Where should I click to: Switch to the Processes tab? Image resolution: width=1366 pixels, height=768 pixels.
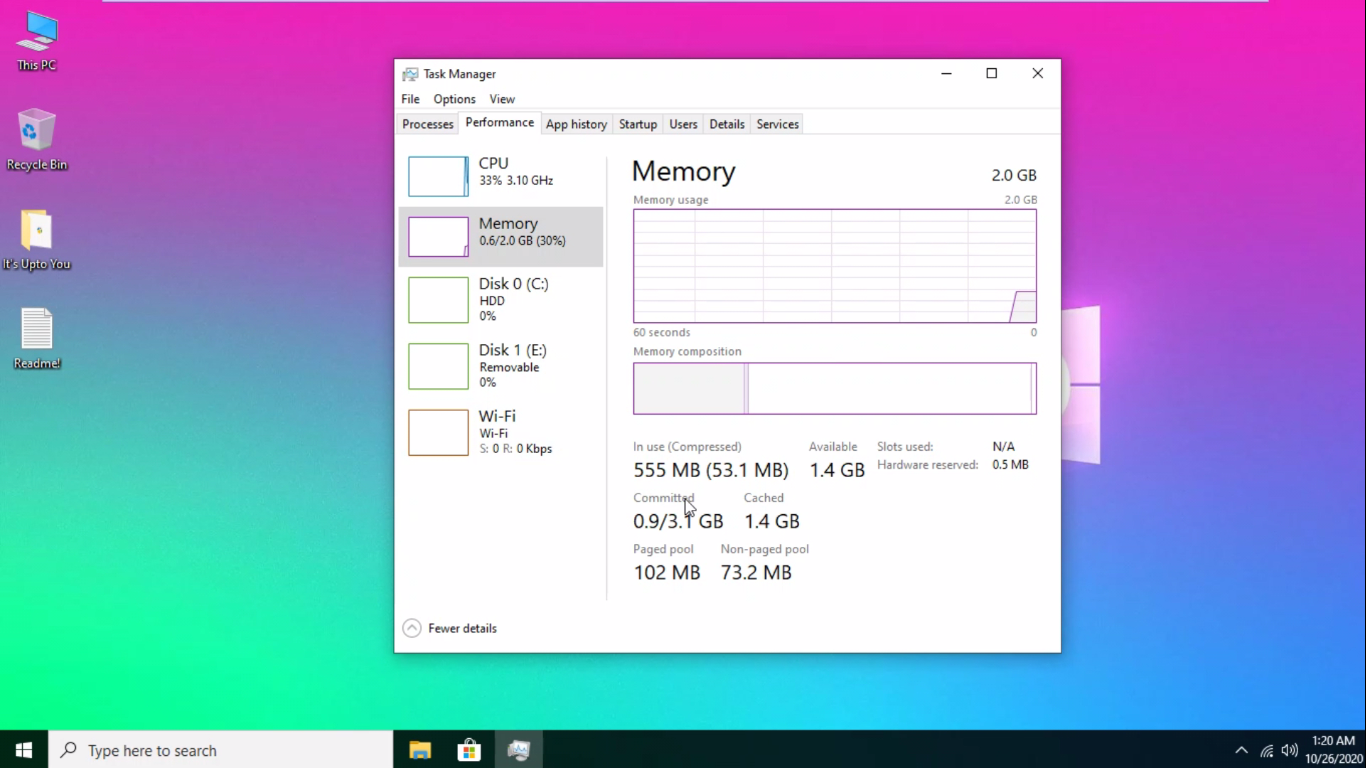click(428, 124)
